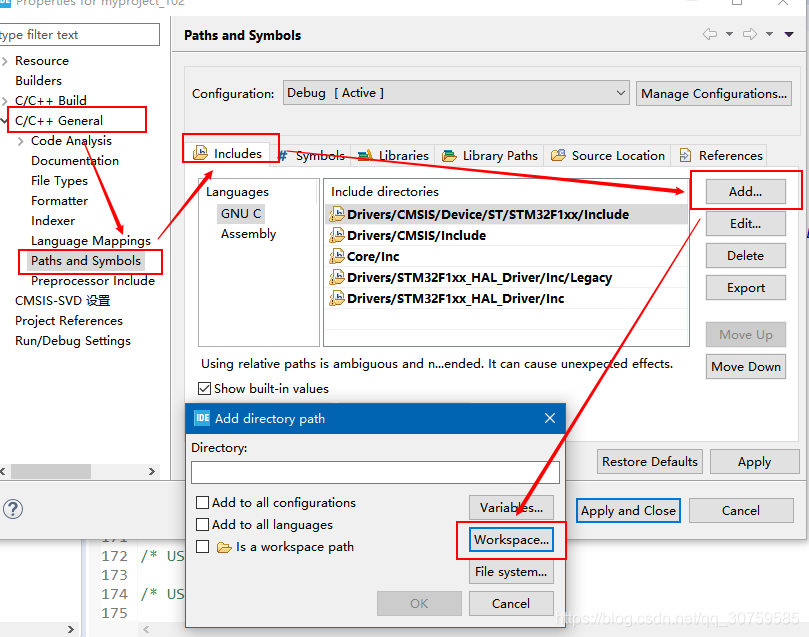Select Drivers/STM32F1xx_HAL_Driver/Inc entry
The image size is (809, 637).
pos(507,298)
